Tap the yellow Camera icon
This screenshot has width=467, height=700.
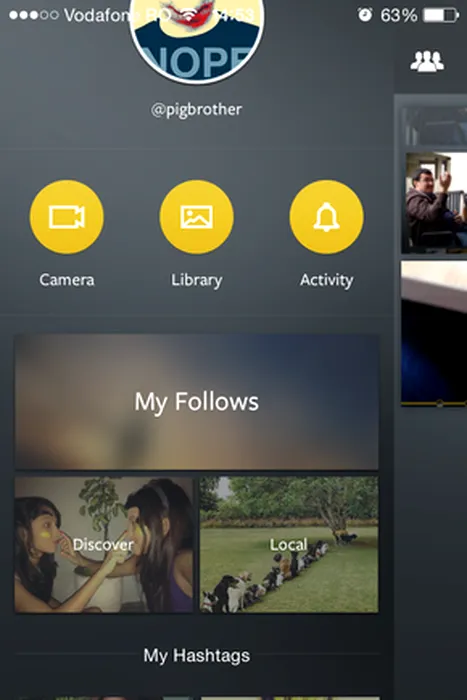click(67, 217)
